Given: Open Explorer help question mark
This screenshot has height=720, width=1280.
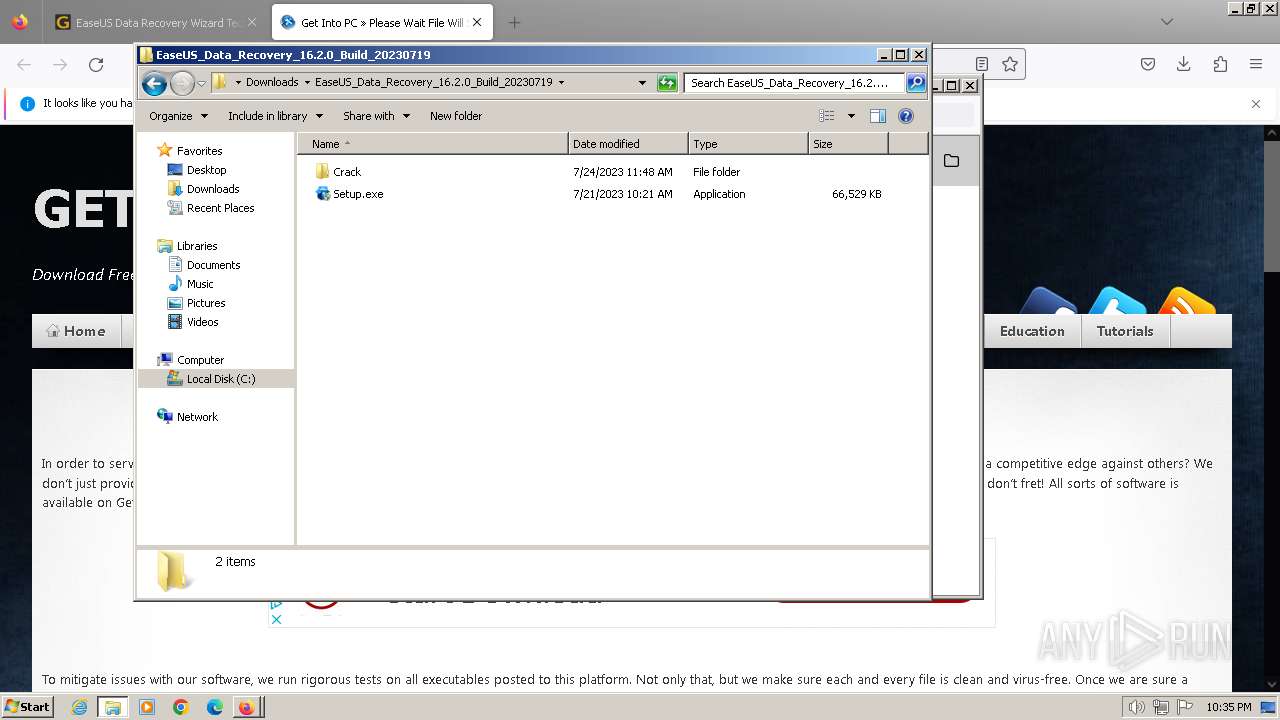Looking at the screenshot, I should [x=906, y=116].
